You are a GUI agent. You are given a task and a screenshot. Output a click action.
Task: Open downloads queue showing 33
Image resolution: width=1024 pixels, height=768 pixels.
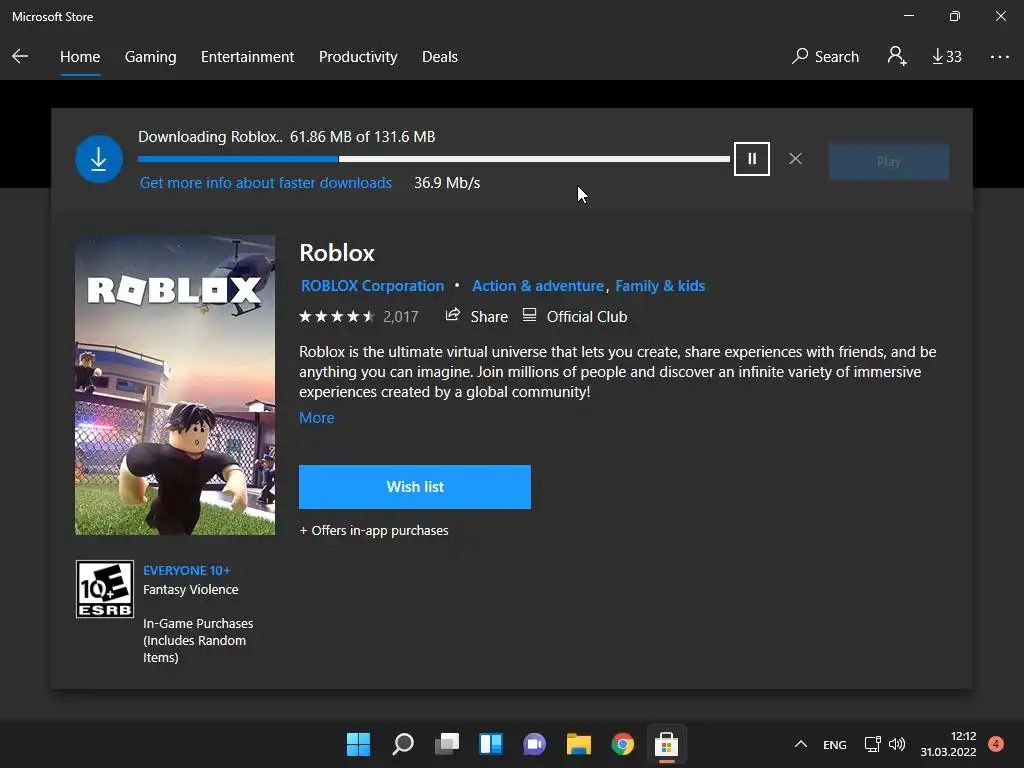pos(946,57)
